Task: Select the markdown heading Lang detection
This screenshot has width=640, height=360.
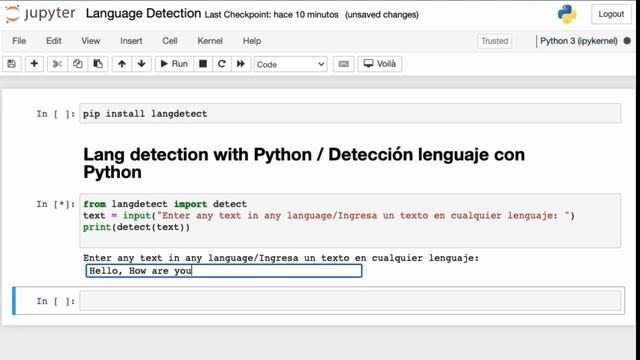Action: point(304,163)
